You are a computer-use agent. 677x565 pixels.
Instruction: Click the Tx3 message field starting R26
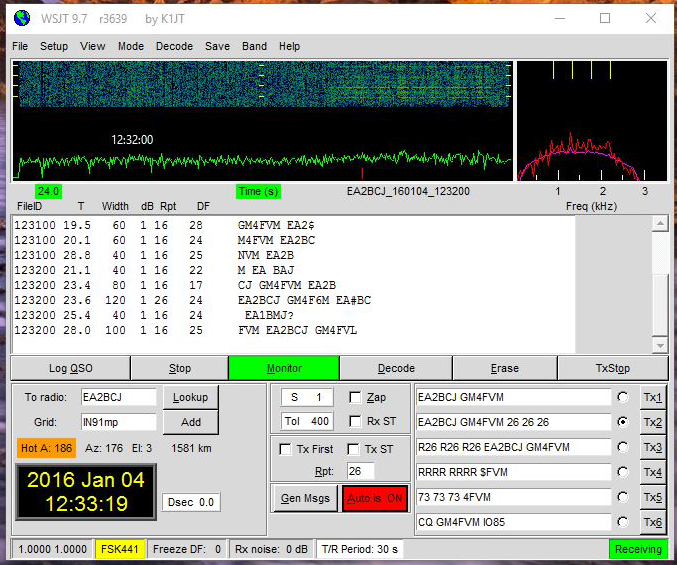[x=513, y=447]
